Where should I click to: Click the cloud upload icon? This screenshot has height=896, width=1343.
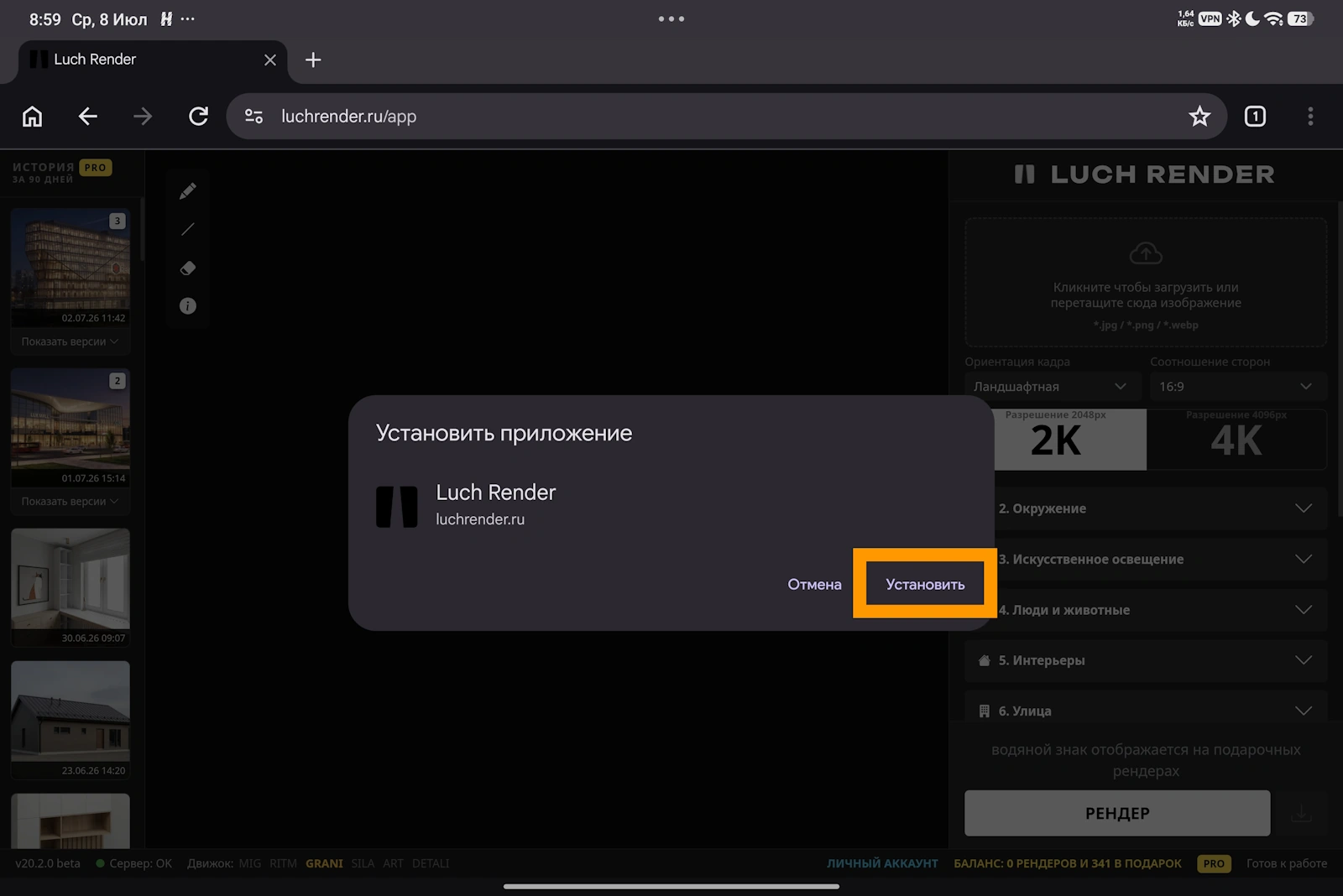[1146, 253]
